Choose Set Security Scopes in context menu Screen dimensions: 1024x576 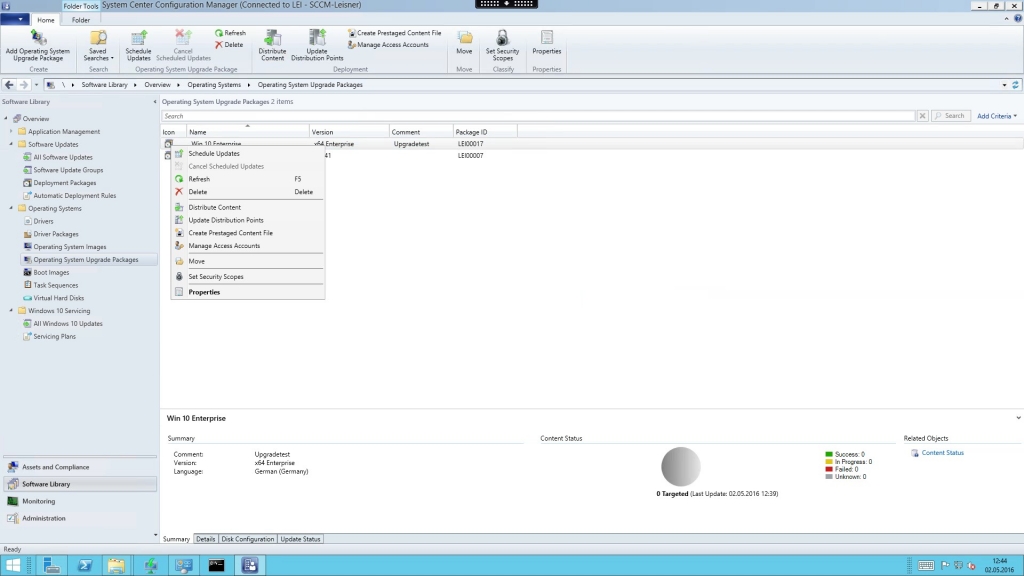(248, 276)
